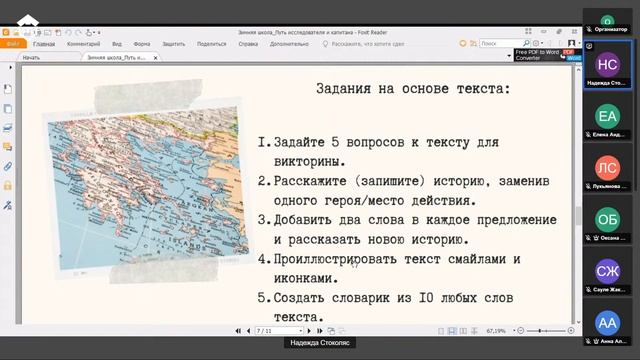Image resolution: width=640 pixels, height=360 pixels.
Task: Select the СЖ Сауле participant tile
Action: 607,271
